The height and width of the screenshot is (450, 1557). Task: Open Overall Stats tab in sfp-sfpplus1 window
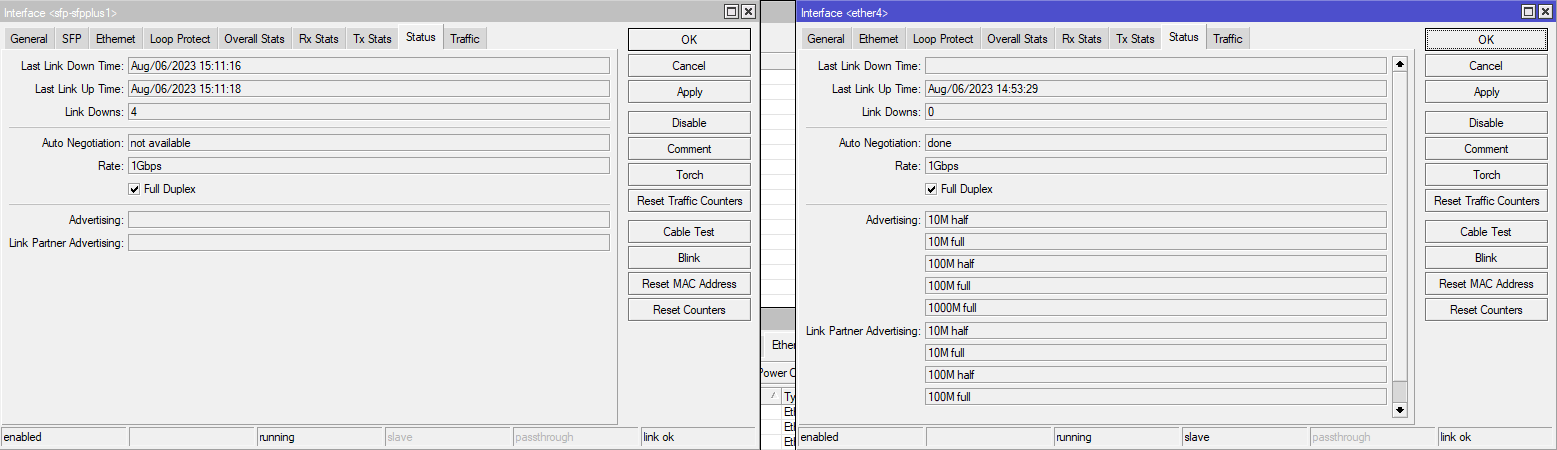click(x=254, y=39)
